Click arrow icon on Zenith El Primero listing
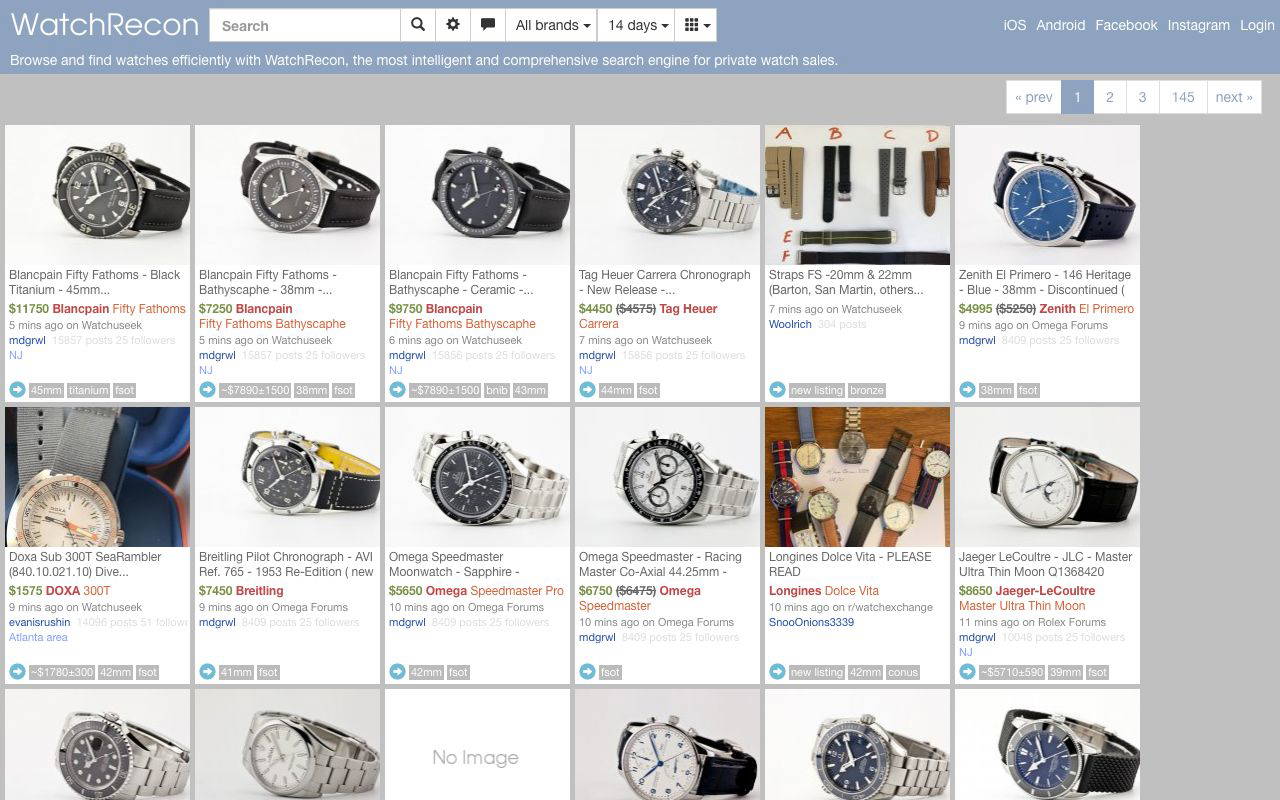 (x=967, y=390)
